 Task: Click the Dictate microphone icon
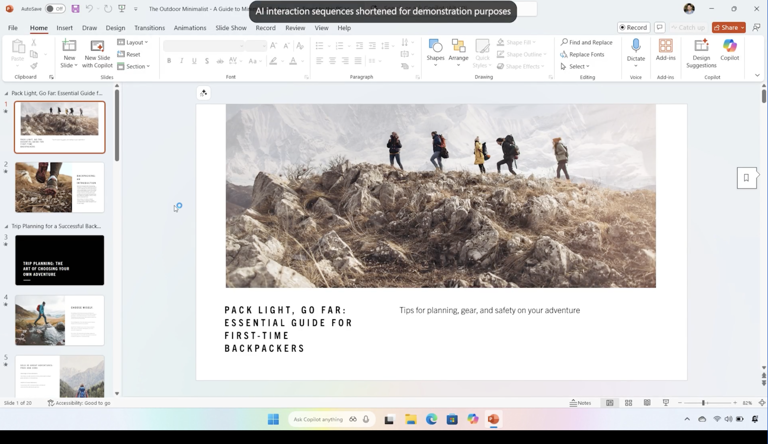pyautogui.click(x=636, y=46)
